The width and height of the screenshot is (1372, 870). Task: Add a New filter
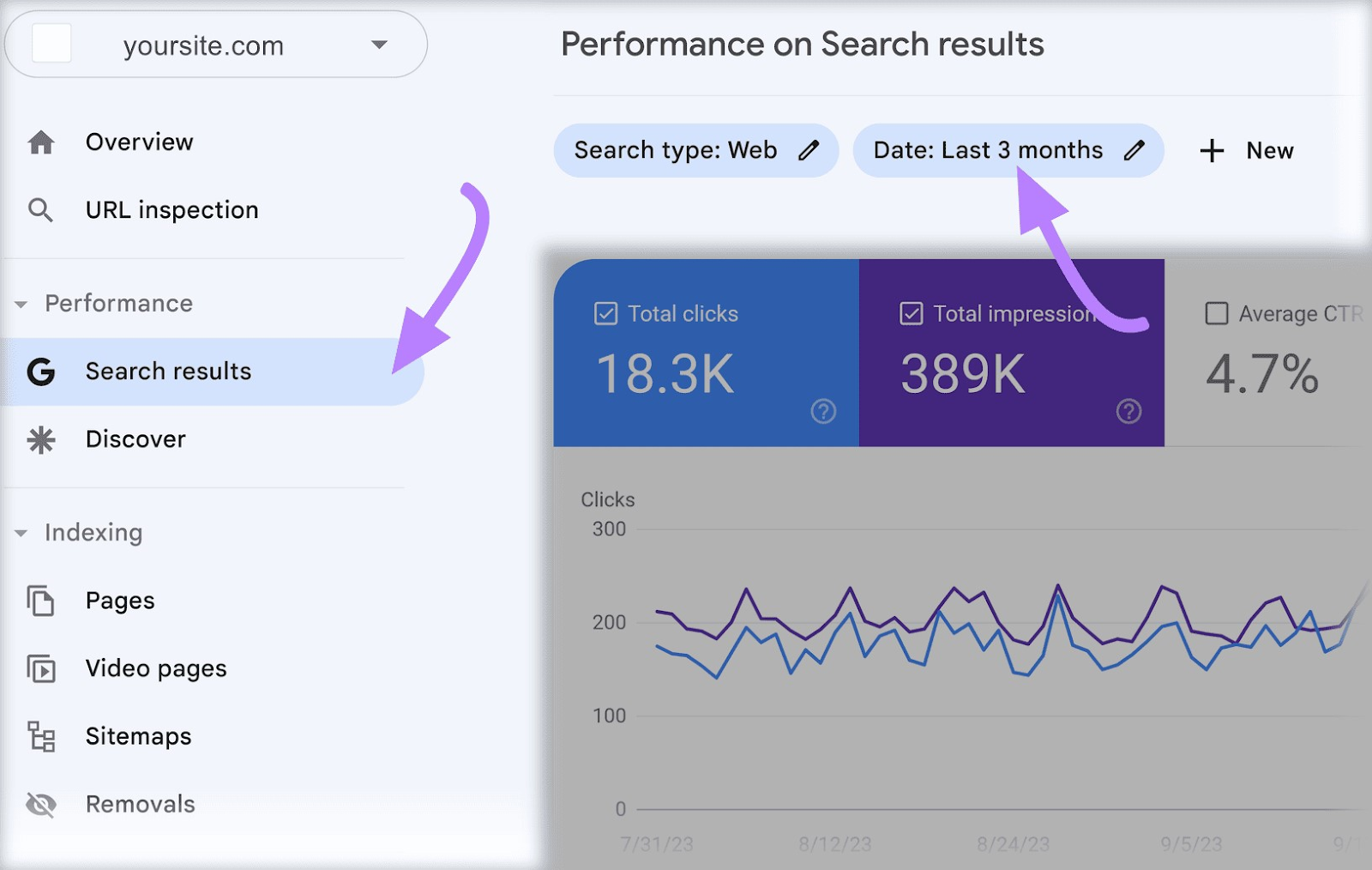pos(1246,151)
